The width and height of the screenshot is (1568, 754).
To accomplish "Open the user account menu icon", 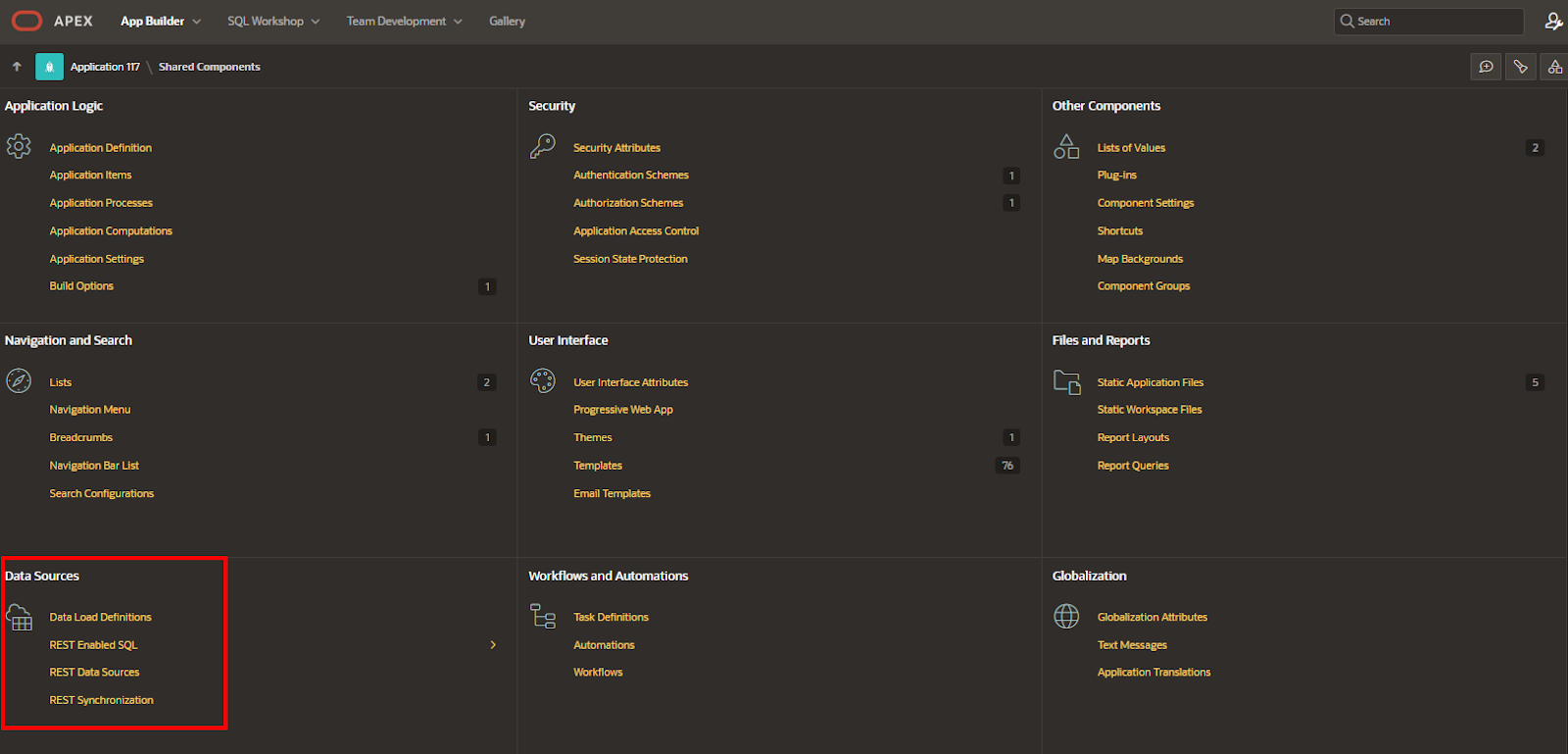I will [1553, 21].
